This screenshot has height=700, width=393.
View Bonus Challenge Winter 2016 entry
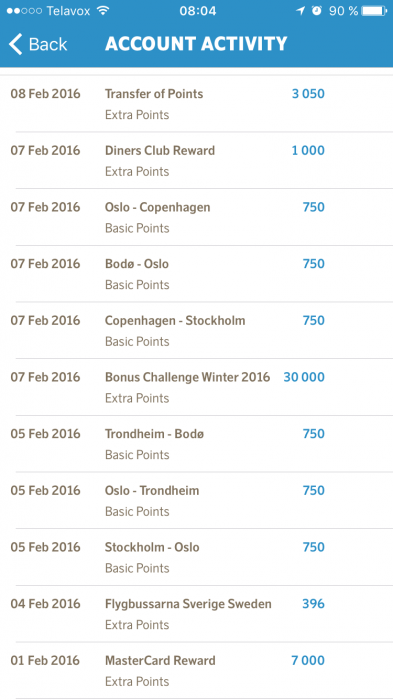pyautogui.click(x=196, y=387)
